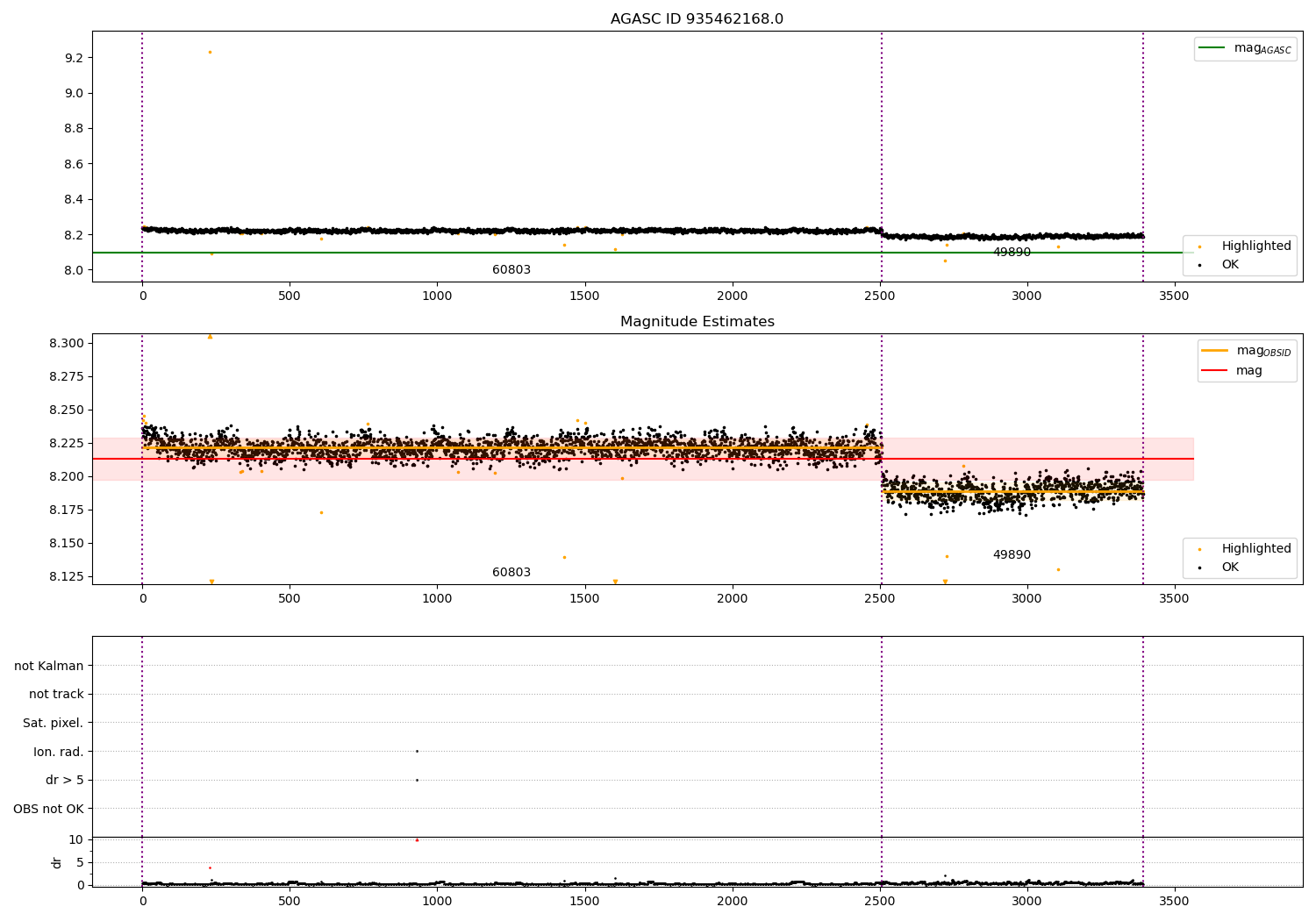
Task: Click the '60803' label in top plot
Action: pos(511,269)
